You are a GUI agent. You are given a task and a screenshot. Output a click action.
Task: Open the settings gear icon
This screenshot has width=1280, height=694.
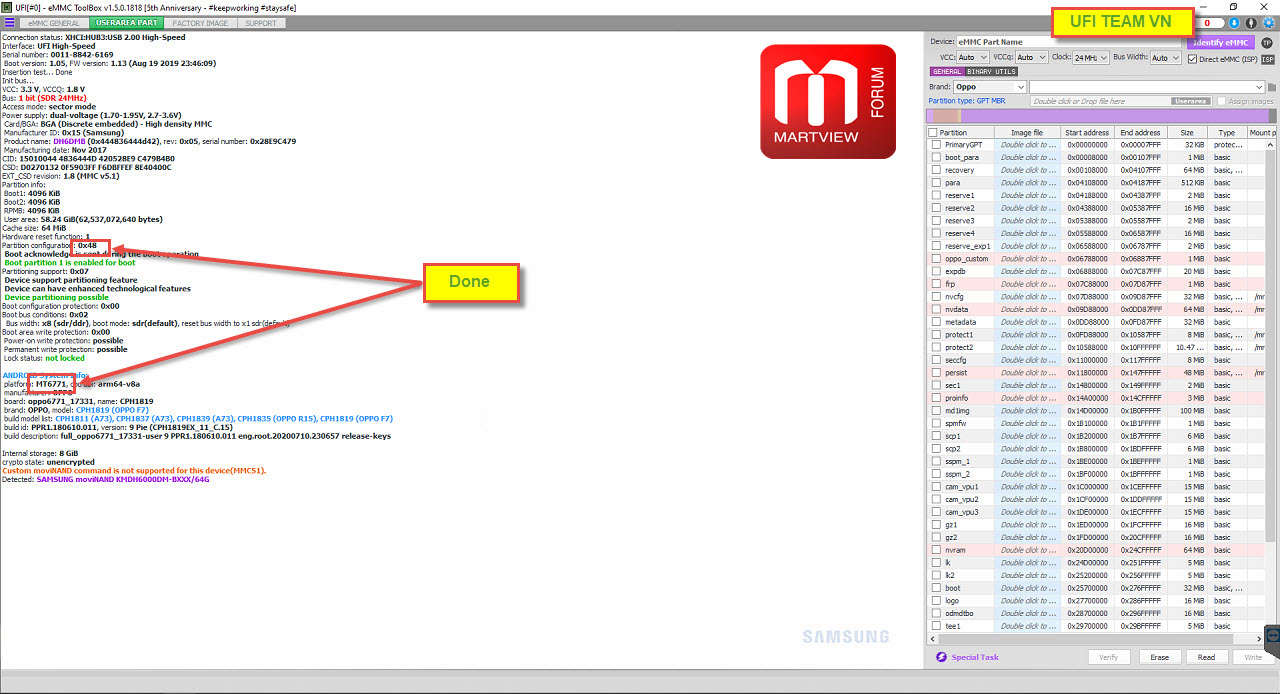(x=1267, y=22)
